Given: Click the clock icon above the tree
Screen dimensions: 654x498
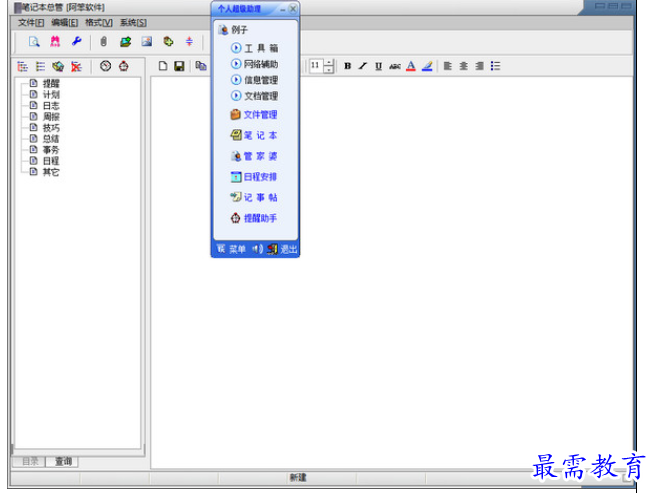Looking at the screenshot, I should [105, 66].
